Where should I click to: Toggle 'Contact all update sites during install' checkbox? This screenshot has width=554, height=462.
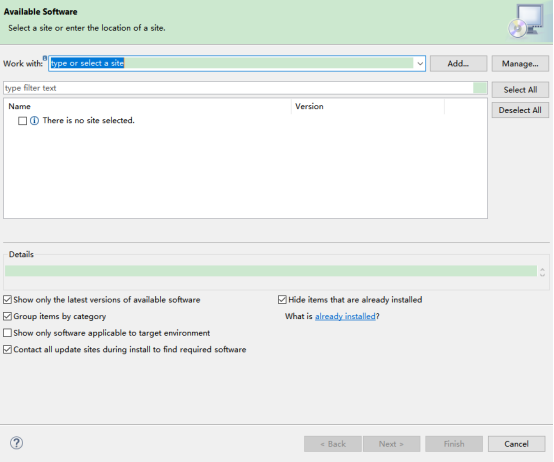coord(7,349)
